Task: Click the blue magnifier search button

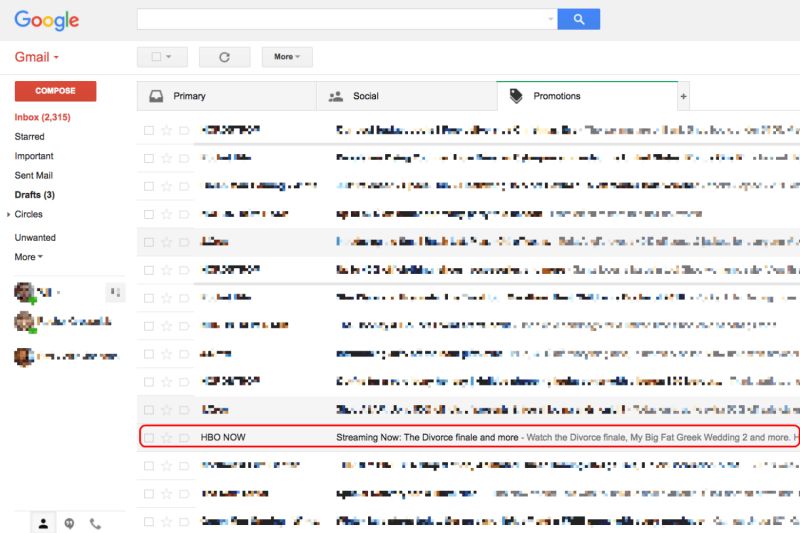Action: tap(579, 19)
